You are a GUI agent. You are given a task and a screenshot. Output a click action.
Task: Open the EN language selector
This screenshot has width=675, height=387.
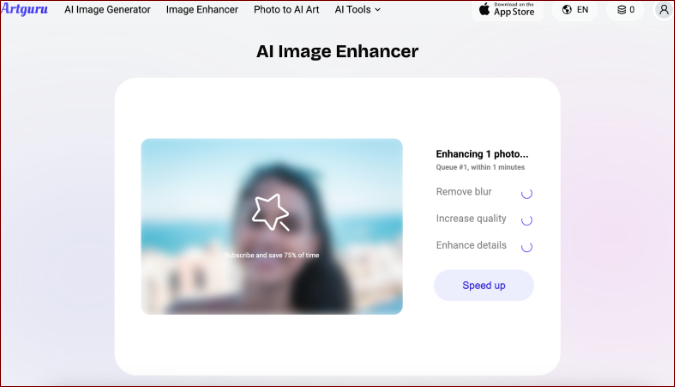pos(575,9)
